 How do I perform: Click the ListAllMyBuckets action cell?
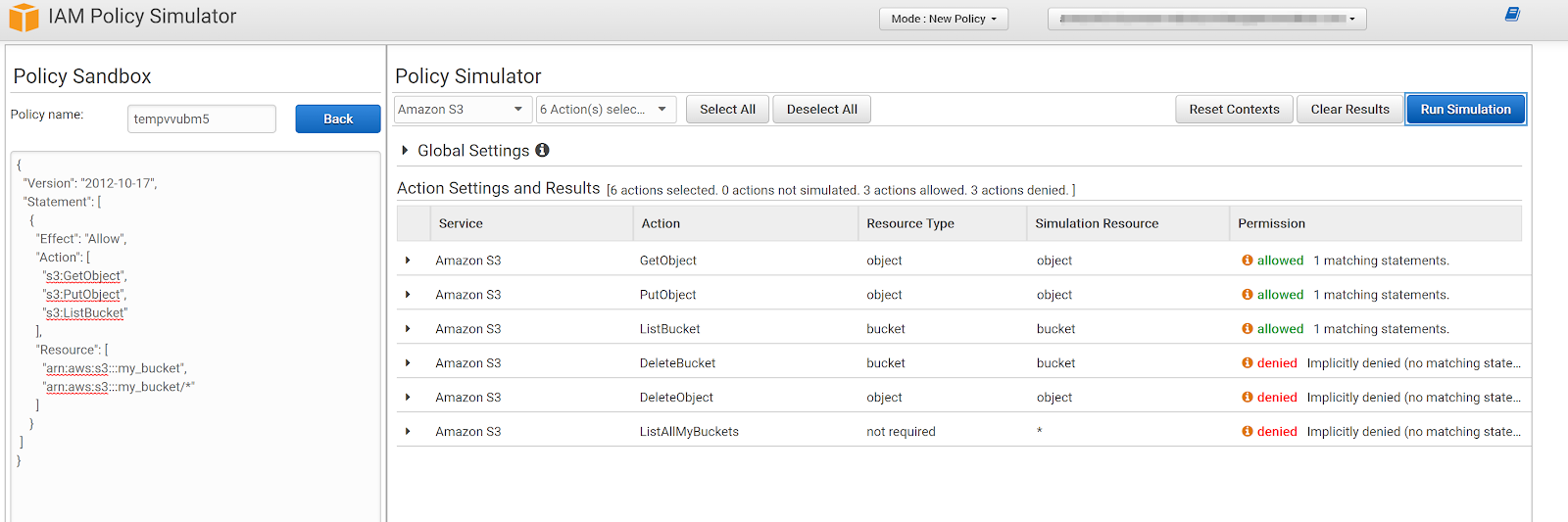point(690,432)
